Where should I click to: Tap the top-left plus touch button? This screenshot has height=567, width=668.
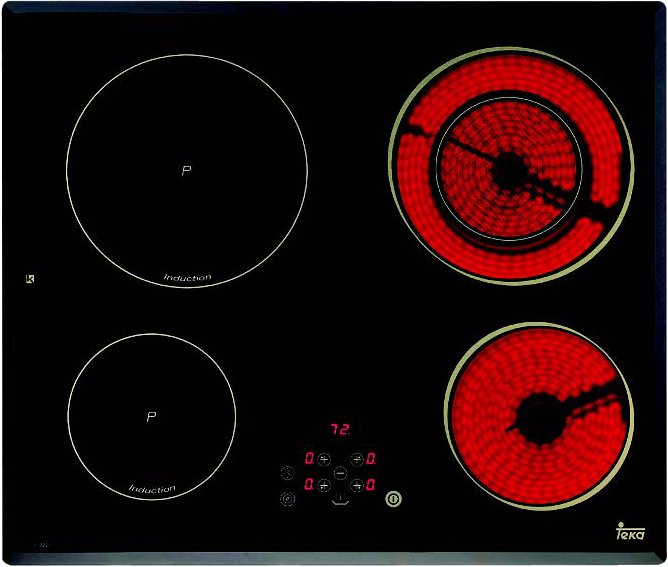[324, 459]
